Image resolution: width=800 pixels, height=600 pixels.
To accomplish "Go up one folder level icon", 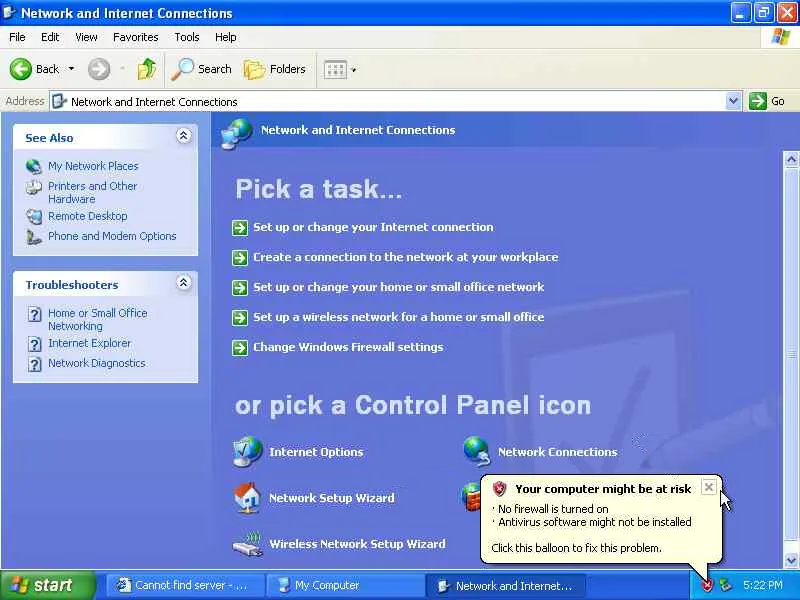I will 146,69.
